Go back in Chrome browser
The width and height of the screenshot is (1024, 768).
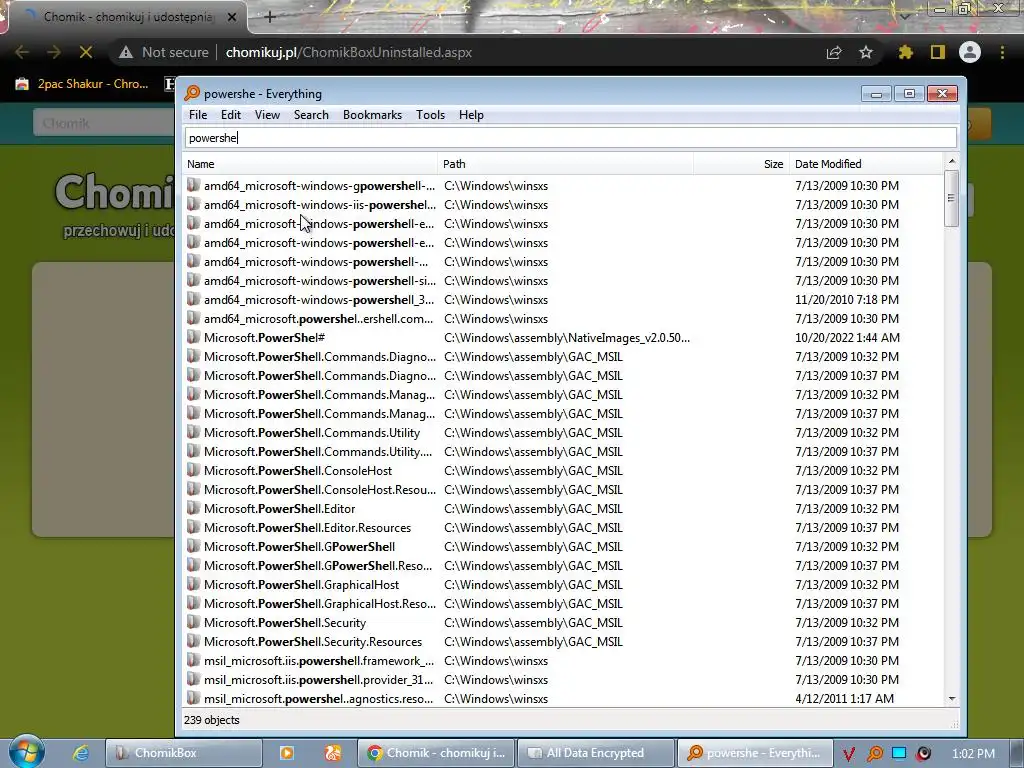tap(22, 52)
